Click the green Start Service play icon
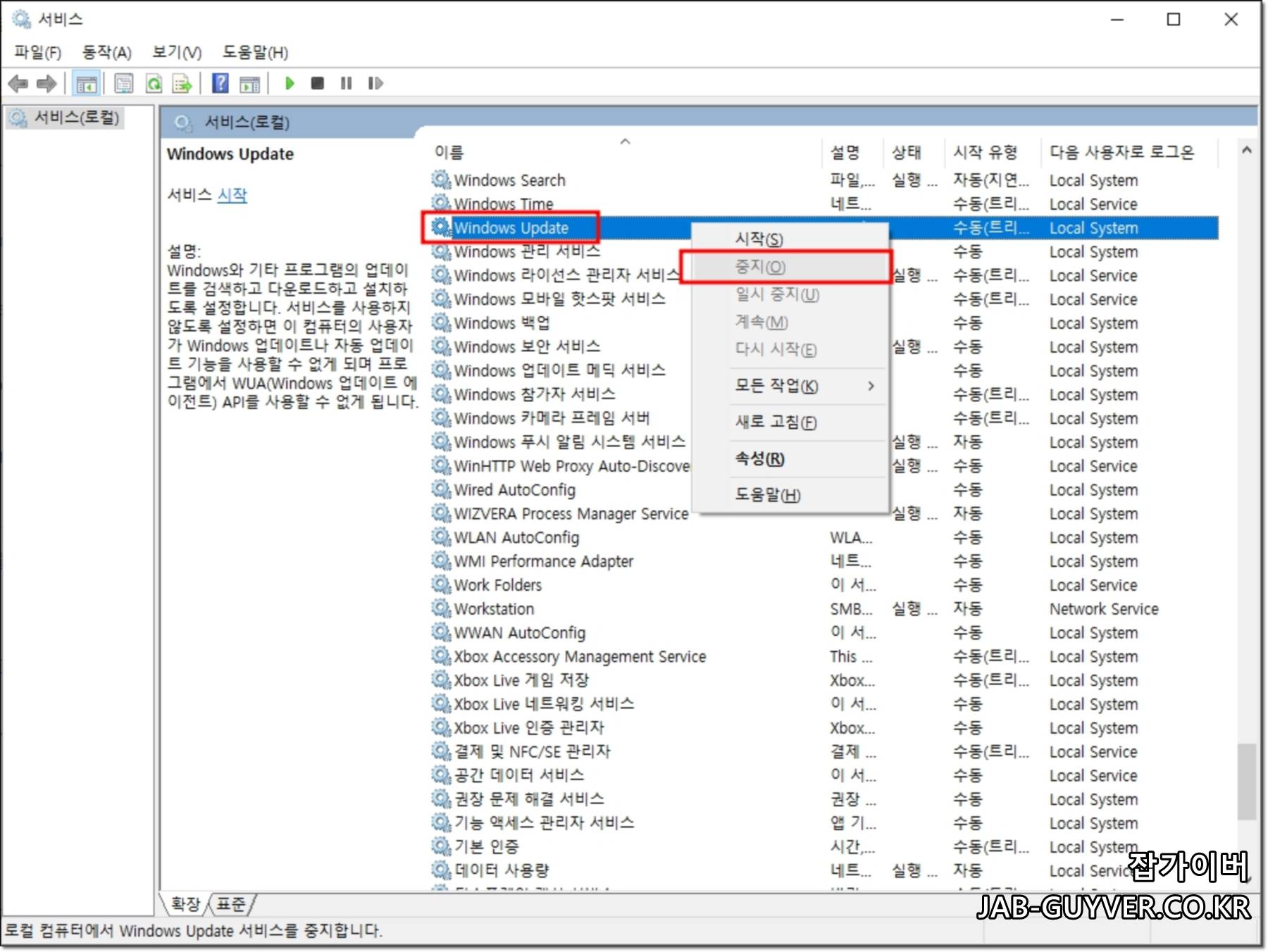Screen dimensions: 1268x952 [x=289, y=84]
